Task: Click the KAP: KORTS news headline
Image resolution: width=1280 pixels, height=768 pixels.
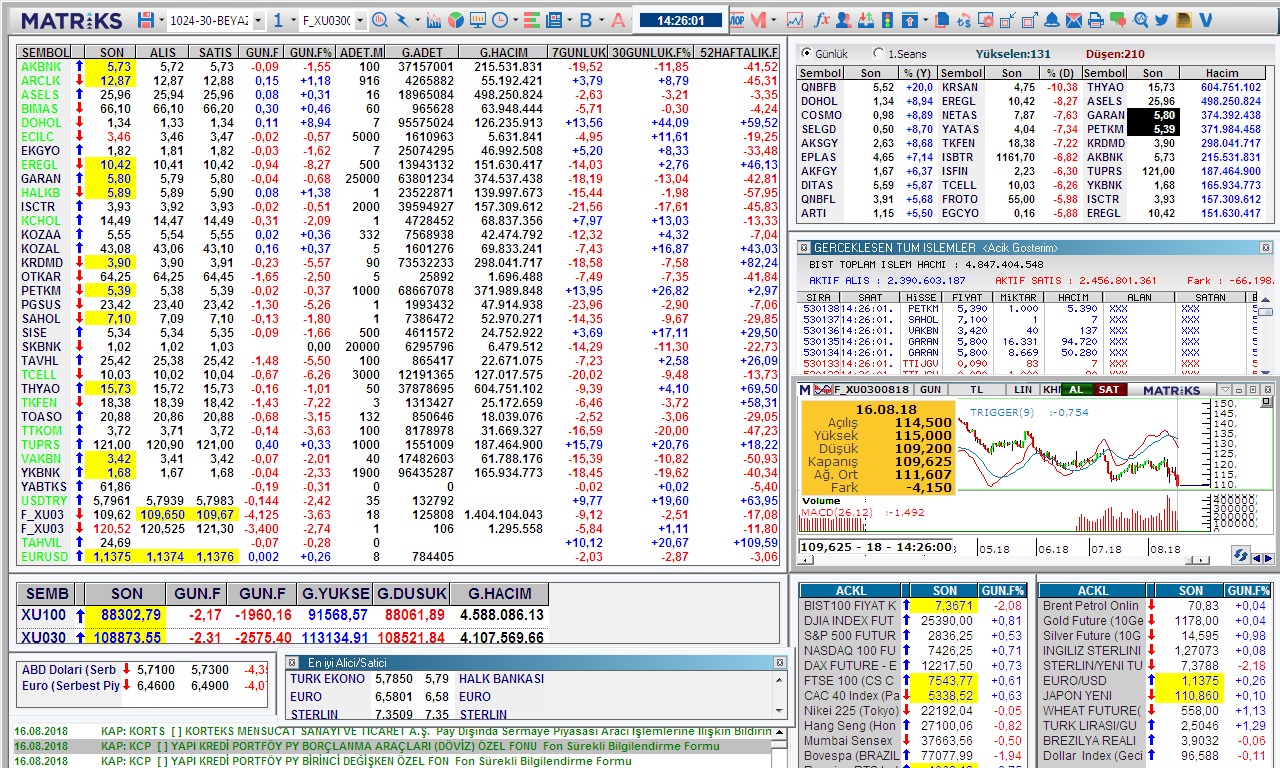Action: pyautogui.click(x=436, y=731)
